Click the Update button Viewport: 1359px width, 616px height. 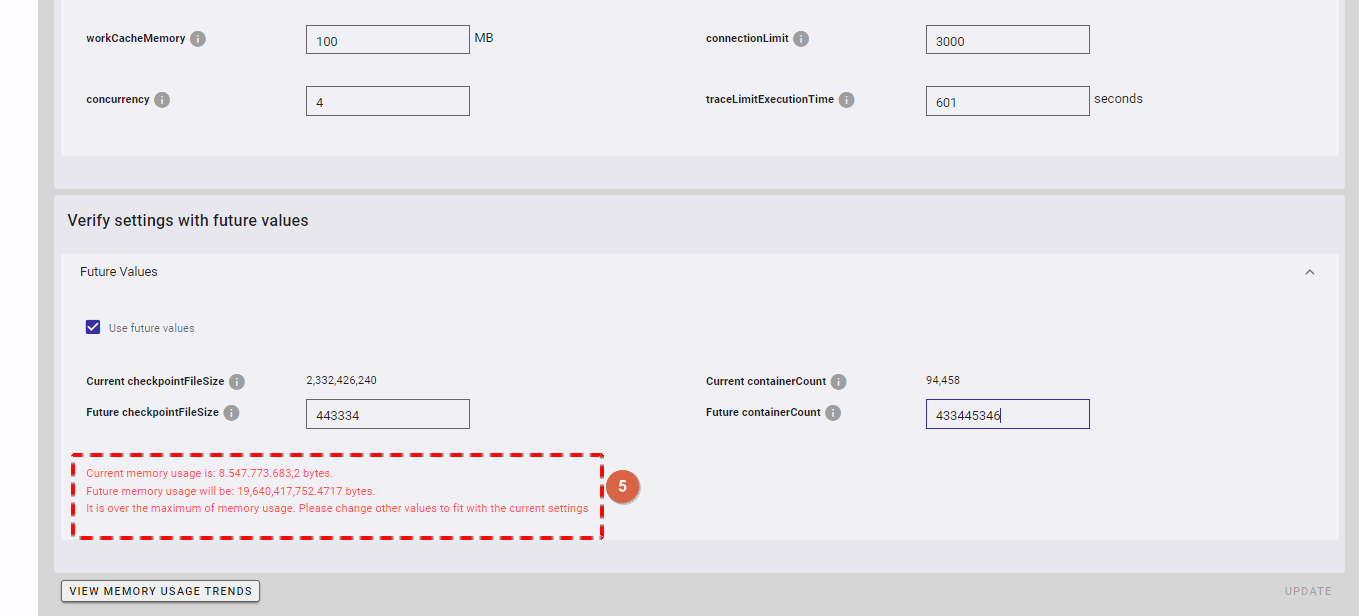1308,591
